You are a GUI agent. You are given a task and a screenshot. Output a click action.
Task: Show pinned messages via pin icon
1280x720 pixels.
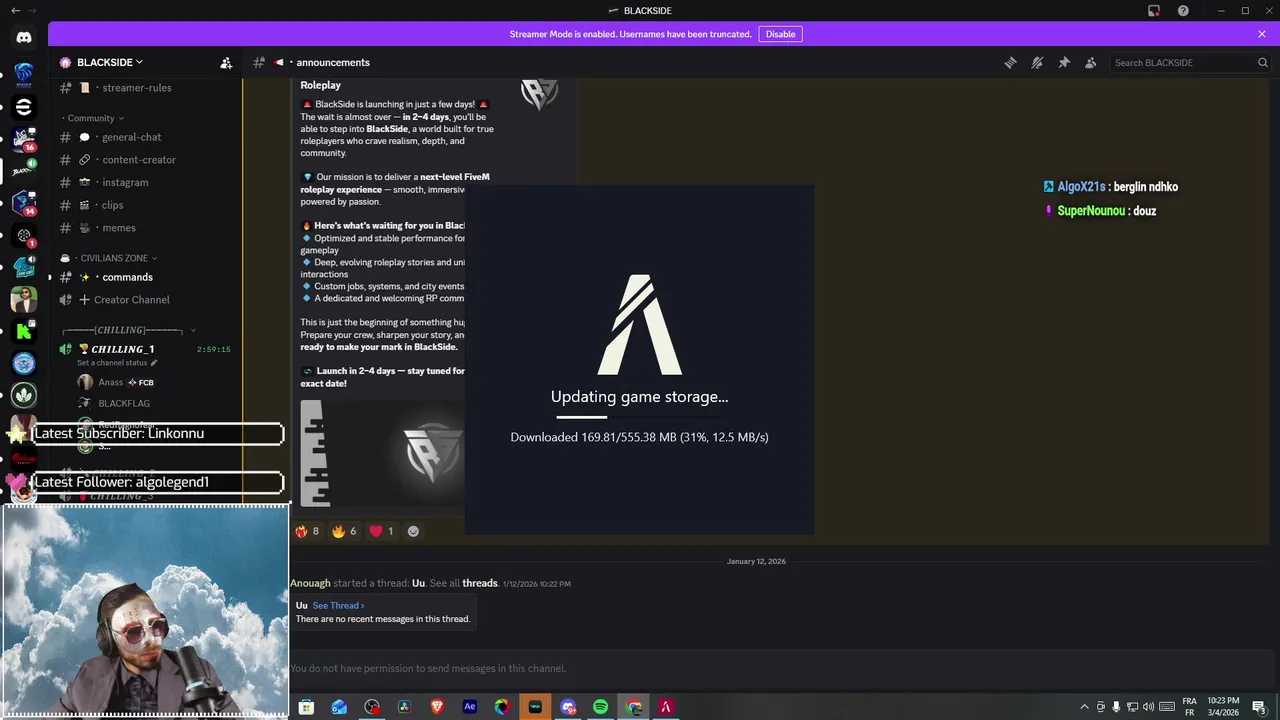tap(1064, 62)
